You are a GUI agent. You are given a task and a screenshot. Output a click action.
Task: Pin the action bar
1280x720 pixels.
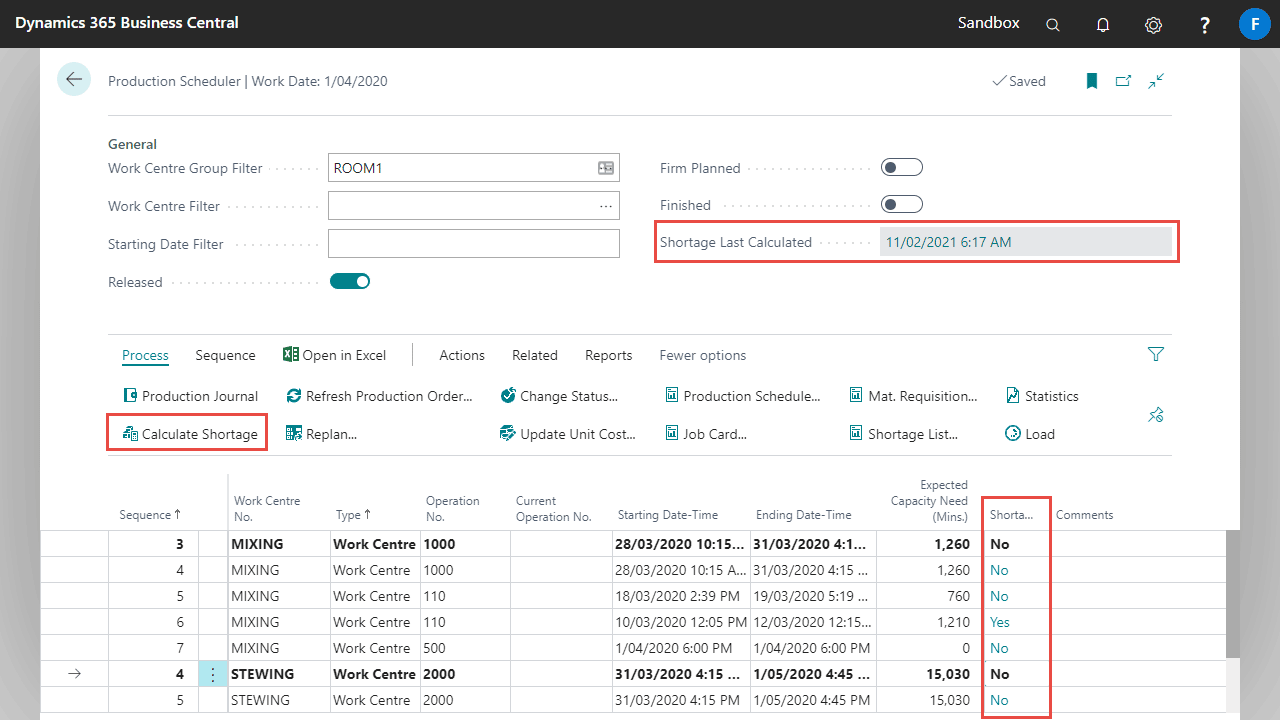point(1156,414)
